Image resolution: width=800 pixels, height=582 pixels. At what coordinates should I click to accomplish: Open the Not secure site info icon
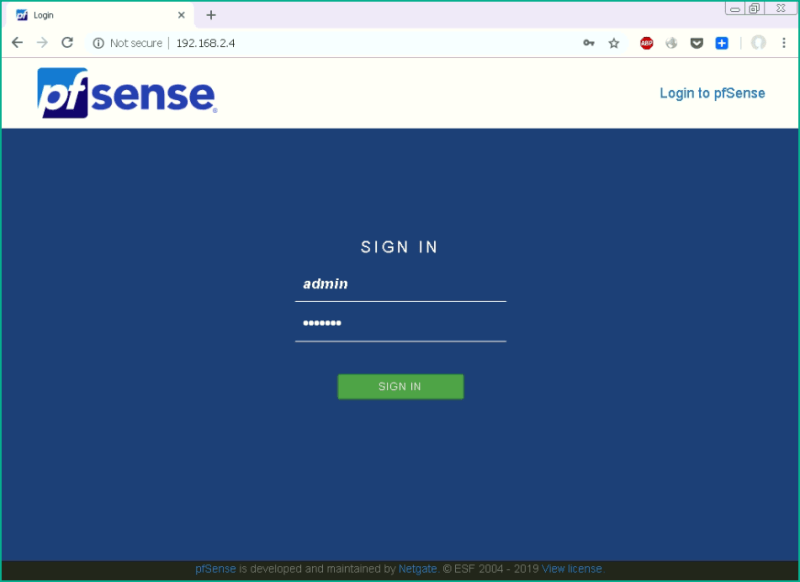98,43
